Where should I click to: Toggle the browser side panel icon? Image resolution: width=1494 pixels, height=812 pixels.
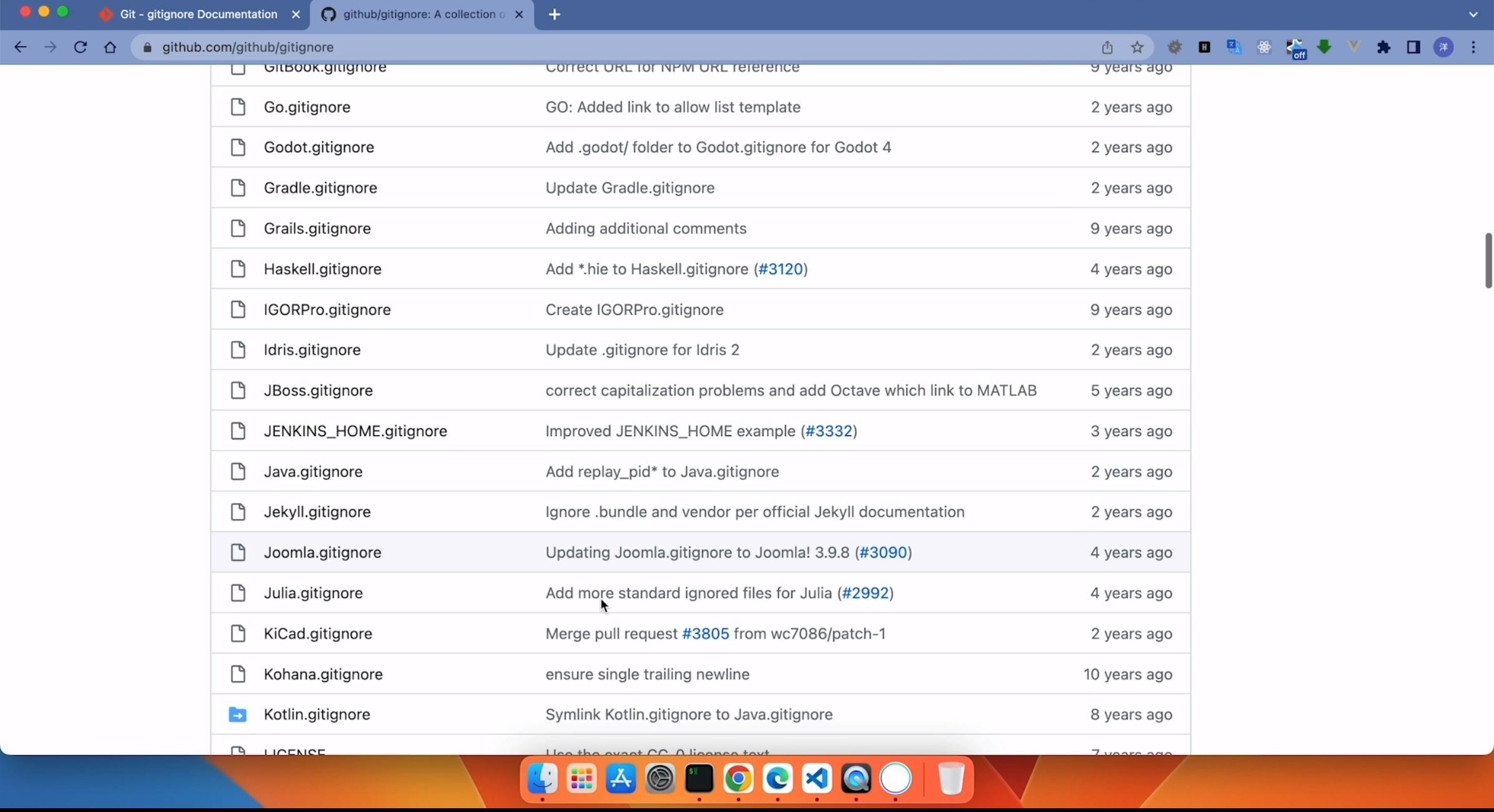pos(1413,47)
